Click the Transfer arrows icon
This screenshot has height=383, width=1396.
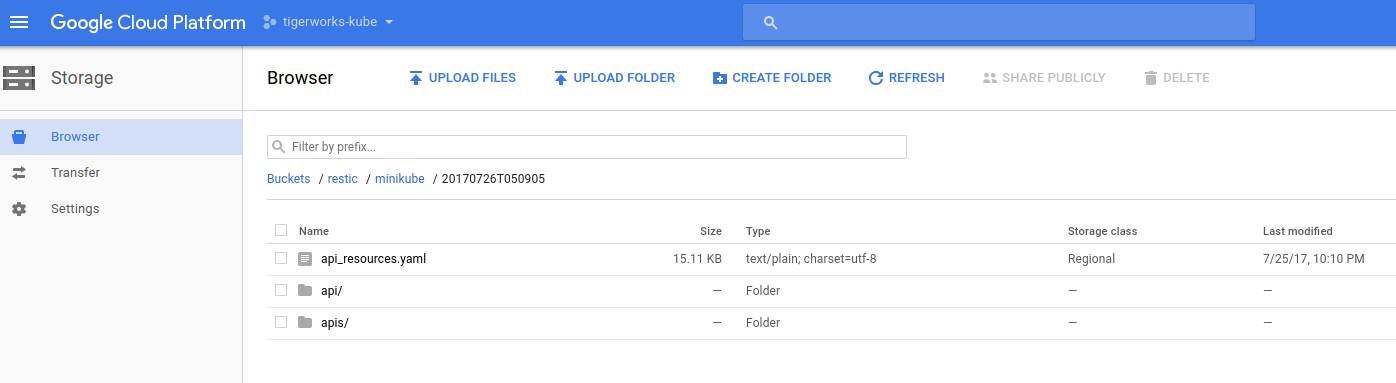(18, 173)
